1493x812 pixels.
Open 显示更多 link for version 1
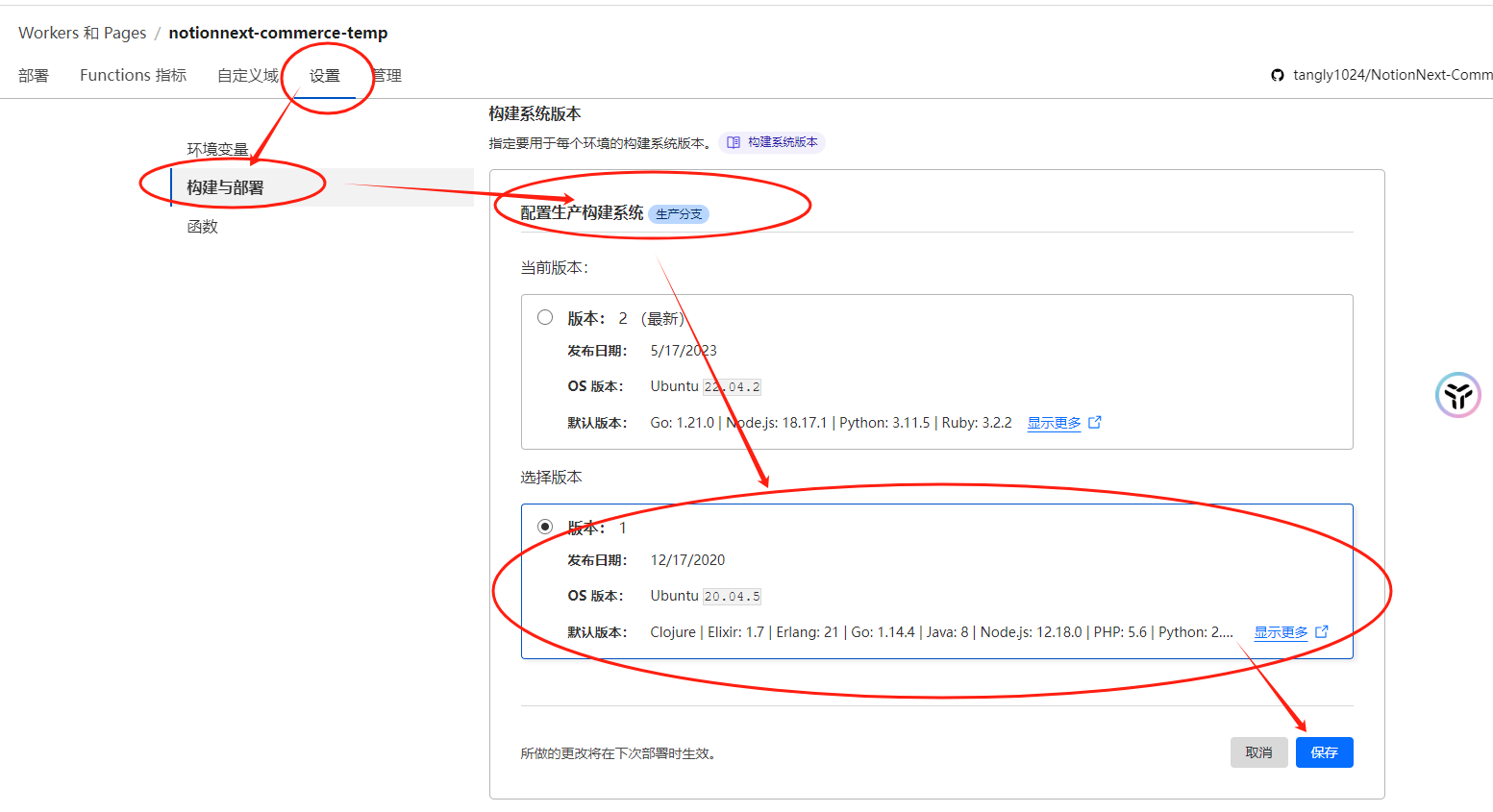[1281, 632]
